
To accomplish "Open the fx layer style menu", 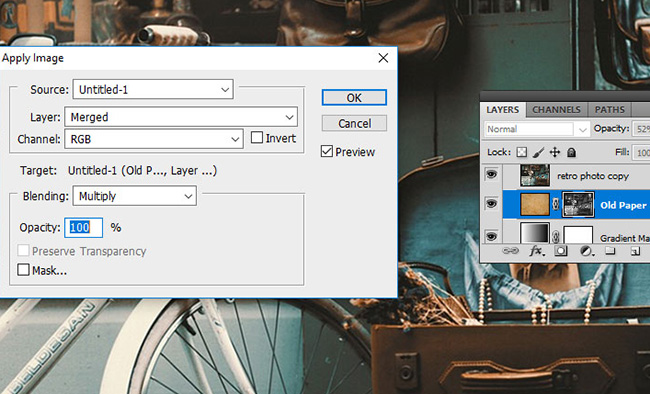I will pyautogui.click(x=536, y=251).
